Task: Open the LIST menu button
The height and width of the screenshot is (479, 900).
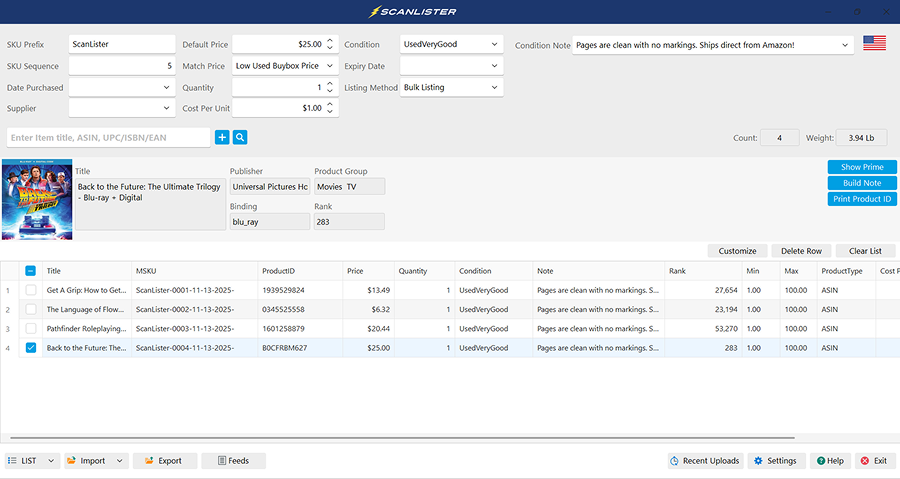Action: pyautogui.click(x=32, y=461)
